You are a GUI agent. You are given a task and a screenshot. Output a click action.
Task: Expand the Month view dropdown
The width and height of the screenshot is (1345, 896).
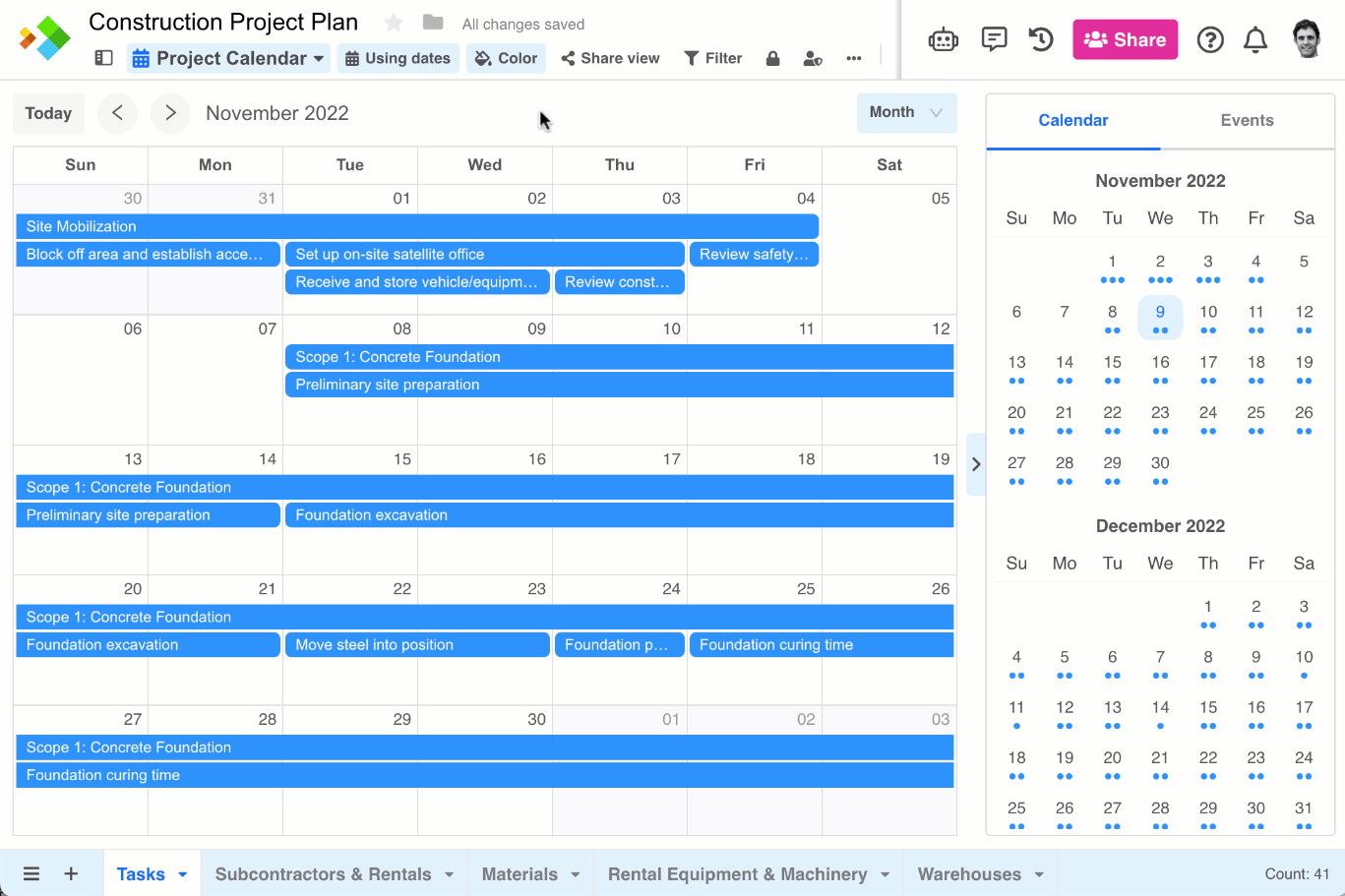click(x=906, y=113)
